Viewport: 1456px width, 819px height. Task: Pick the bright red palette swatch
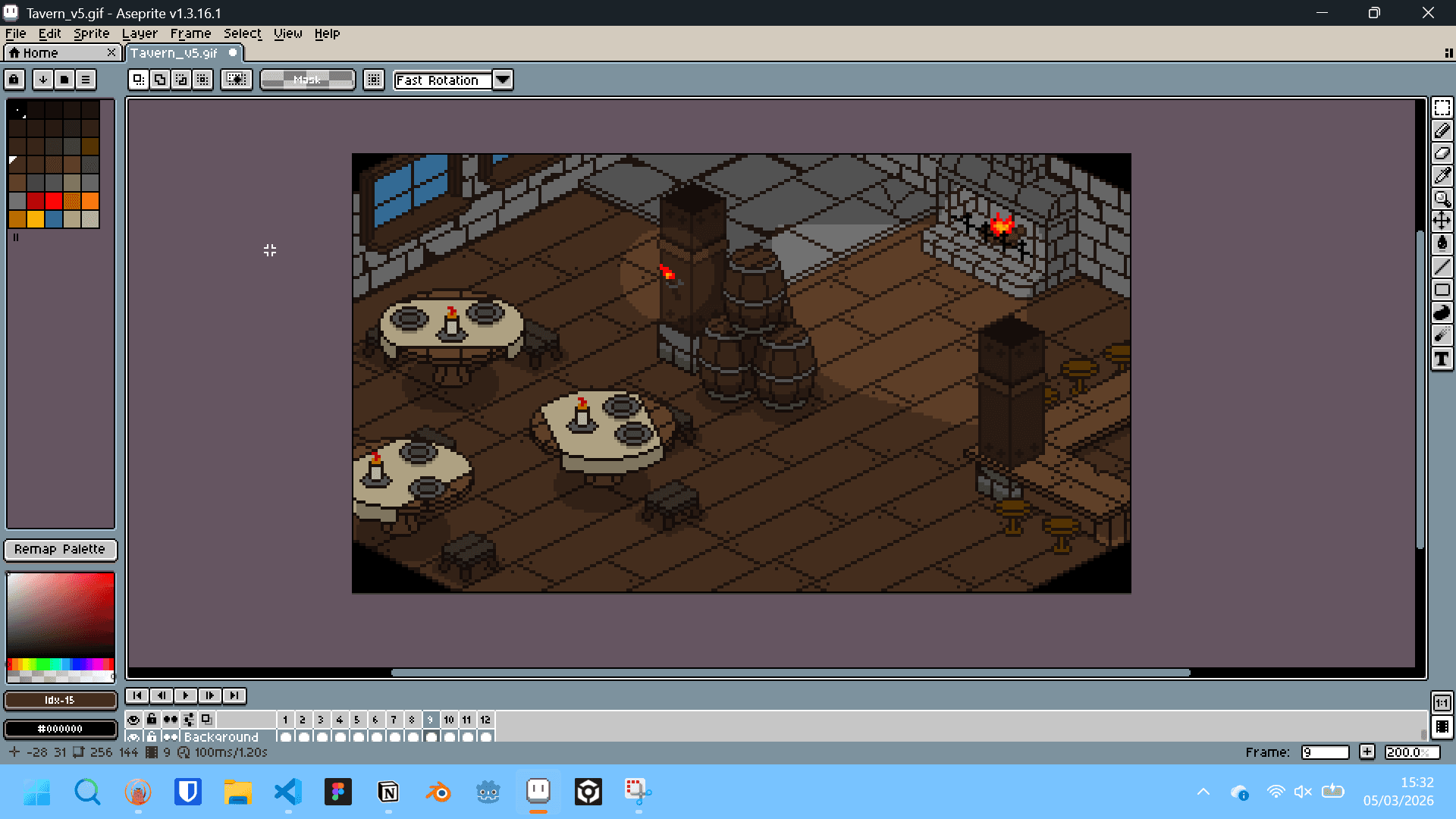point(53,201)
